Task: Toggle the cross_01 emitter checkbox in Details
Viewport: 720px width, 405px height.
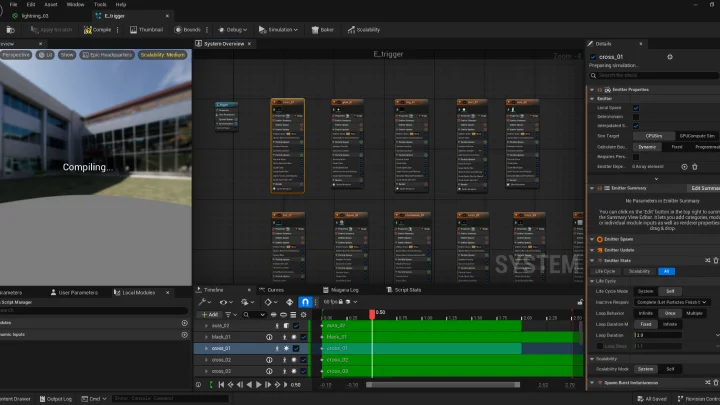Action: coord(593,57)
